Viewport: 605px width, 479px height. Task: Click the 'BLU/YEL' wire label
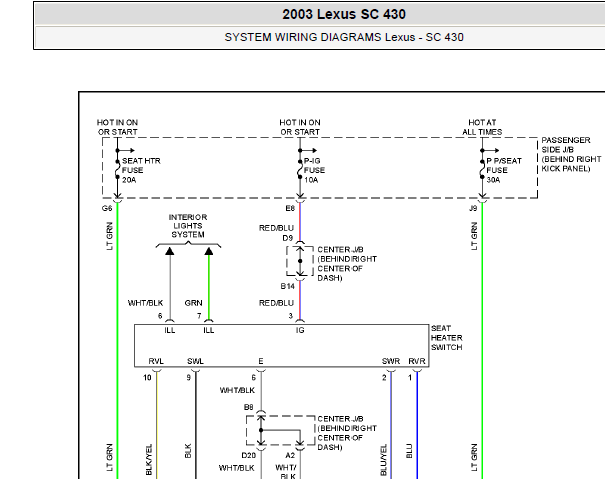coord(383,460)
